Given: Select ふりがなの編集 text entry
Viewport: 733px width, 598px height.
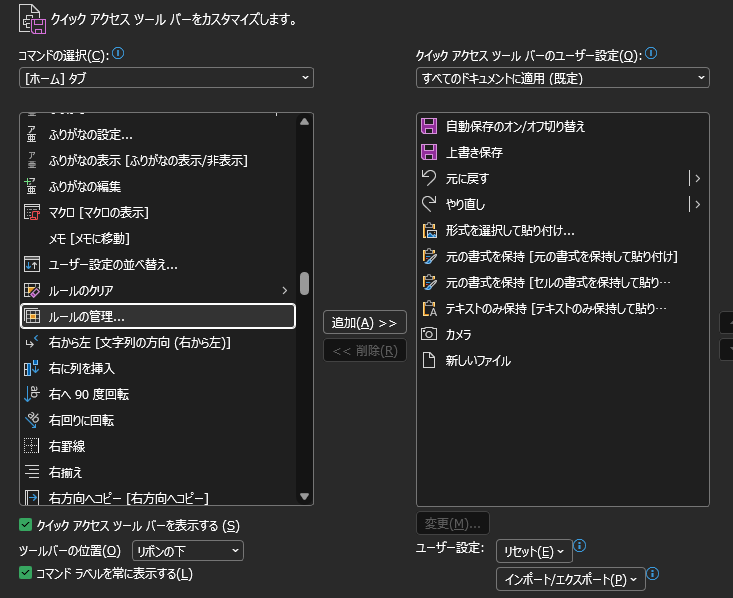Looking at the screenshot, I should 85,187.
